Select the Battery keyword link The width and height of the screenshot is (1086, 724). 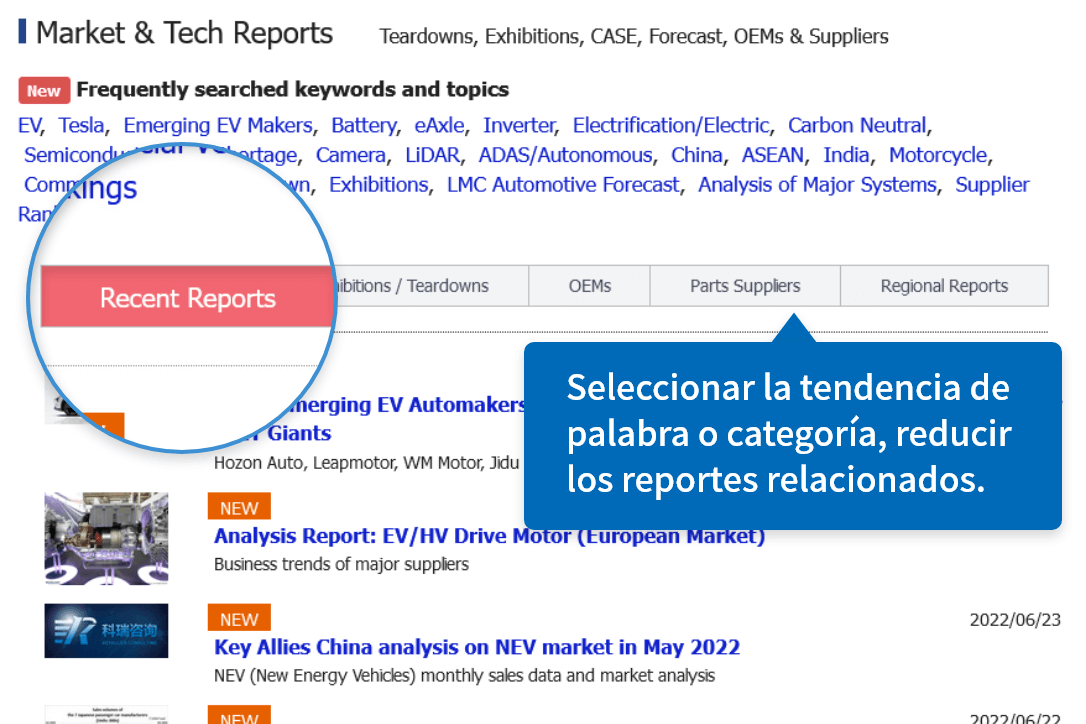(x=364, y=125)
